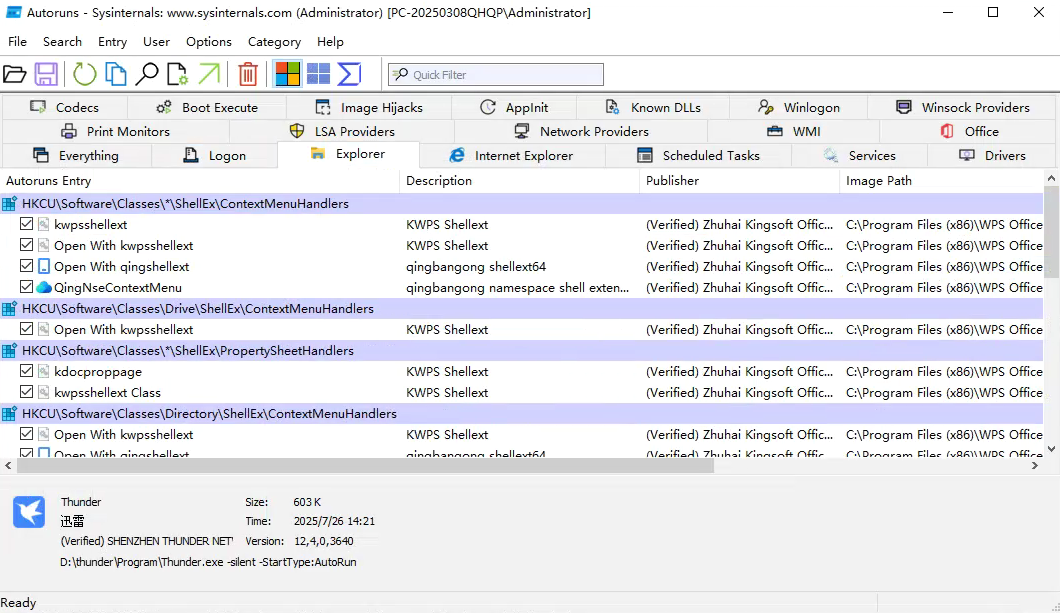The height and width of the screenshot is (613, 1060).
Task: Select the HKCU\Software\Classes\Directory\ShellEx\ContextMenuHandlers row
Action: 522,414
